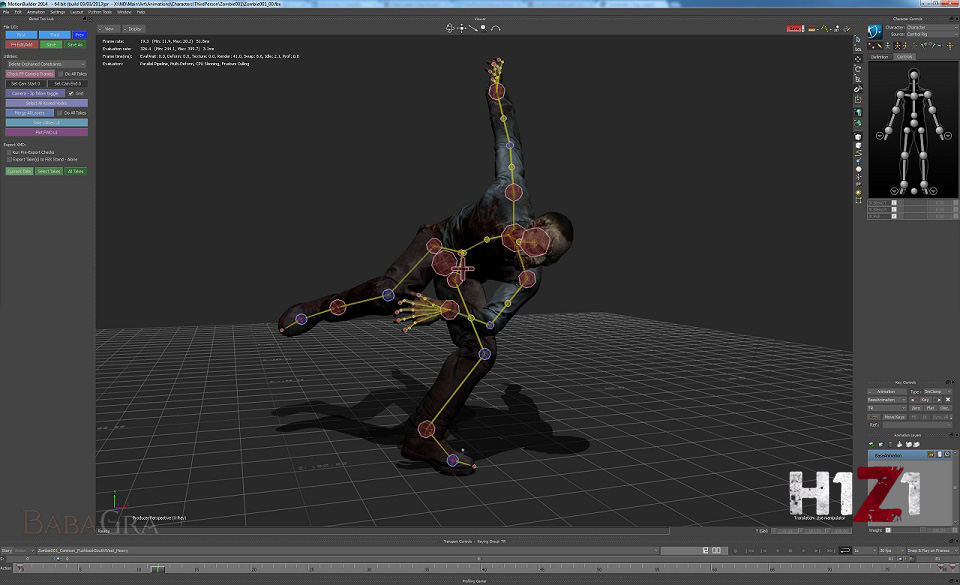Open the BaseAnimation layer dropdown in Key Controls

coord(887,400)
